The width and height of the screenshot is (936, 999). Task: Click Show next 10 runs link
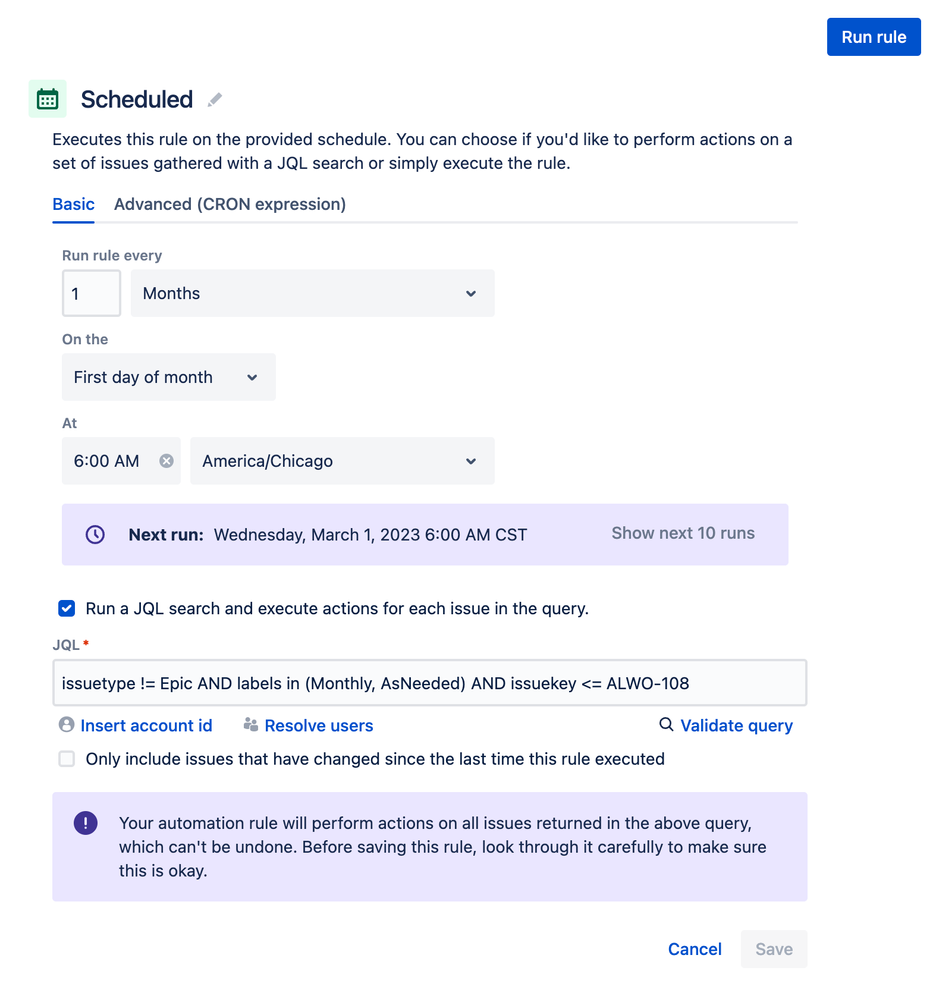(x=683, y=533)
